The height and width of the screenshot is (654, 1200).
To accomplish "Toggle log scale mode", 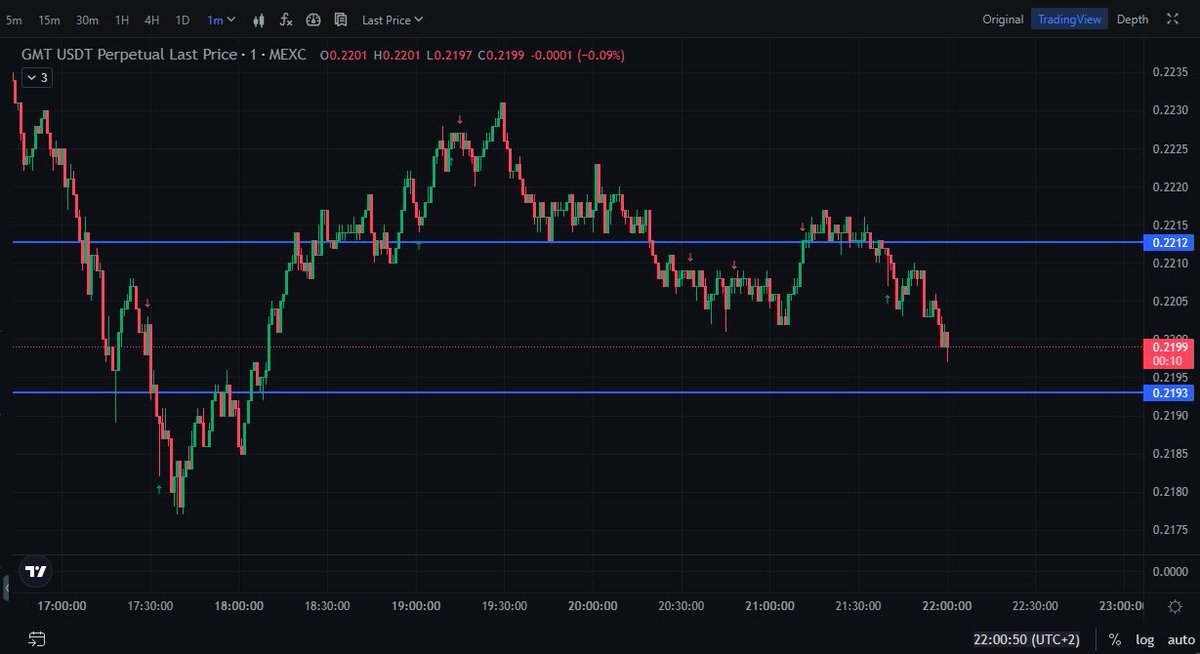I will pos(1145,639).
